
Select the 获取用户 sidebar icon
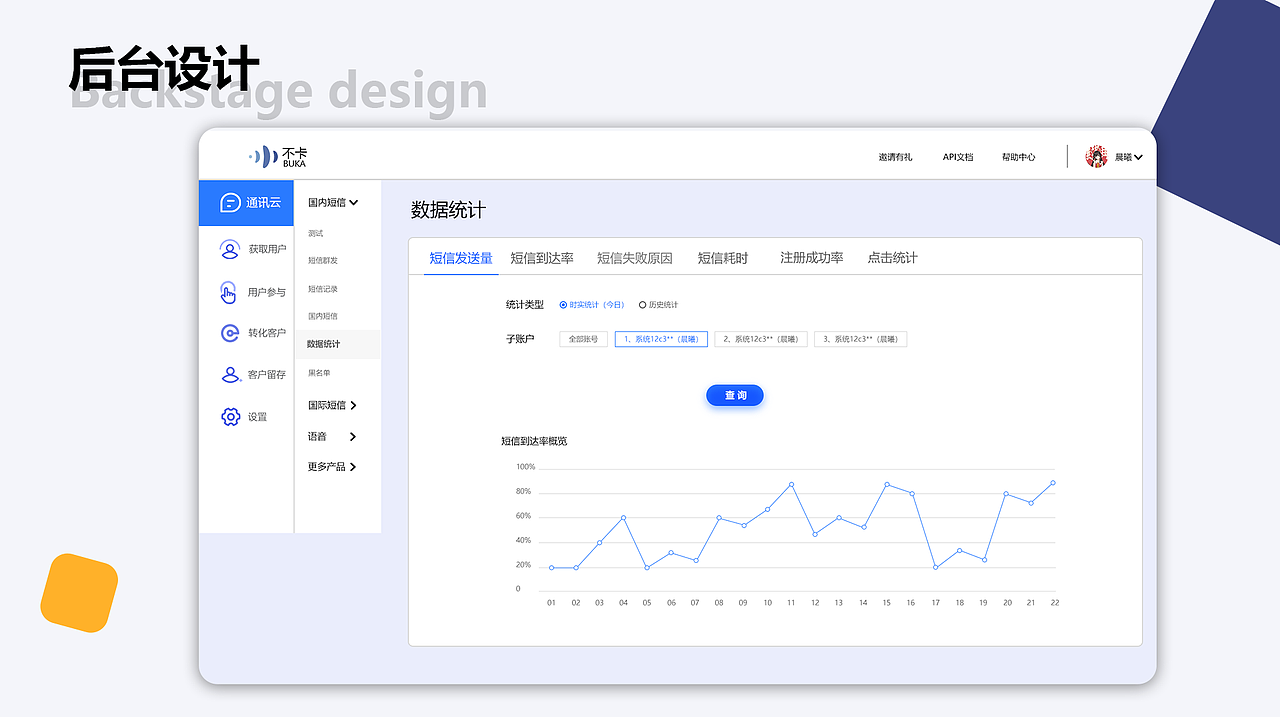(x=230, y=249)
